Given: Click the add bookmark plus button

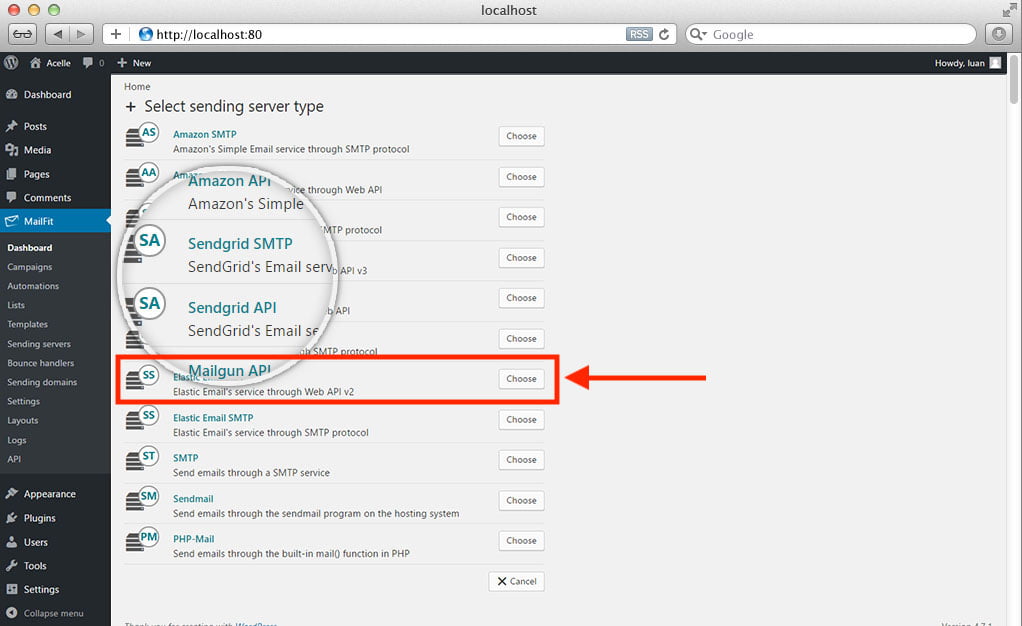Looking at the screenshot, I should tap(115, 34).
